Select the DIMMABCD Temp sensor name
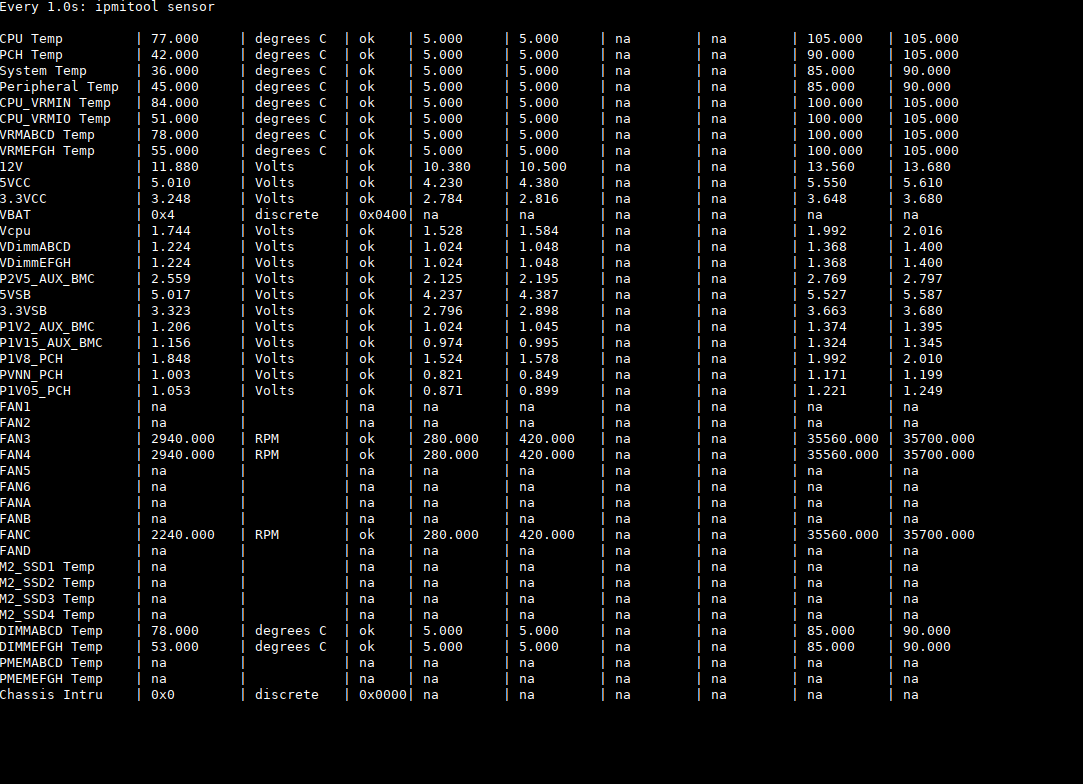 51,631
